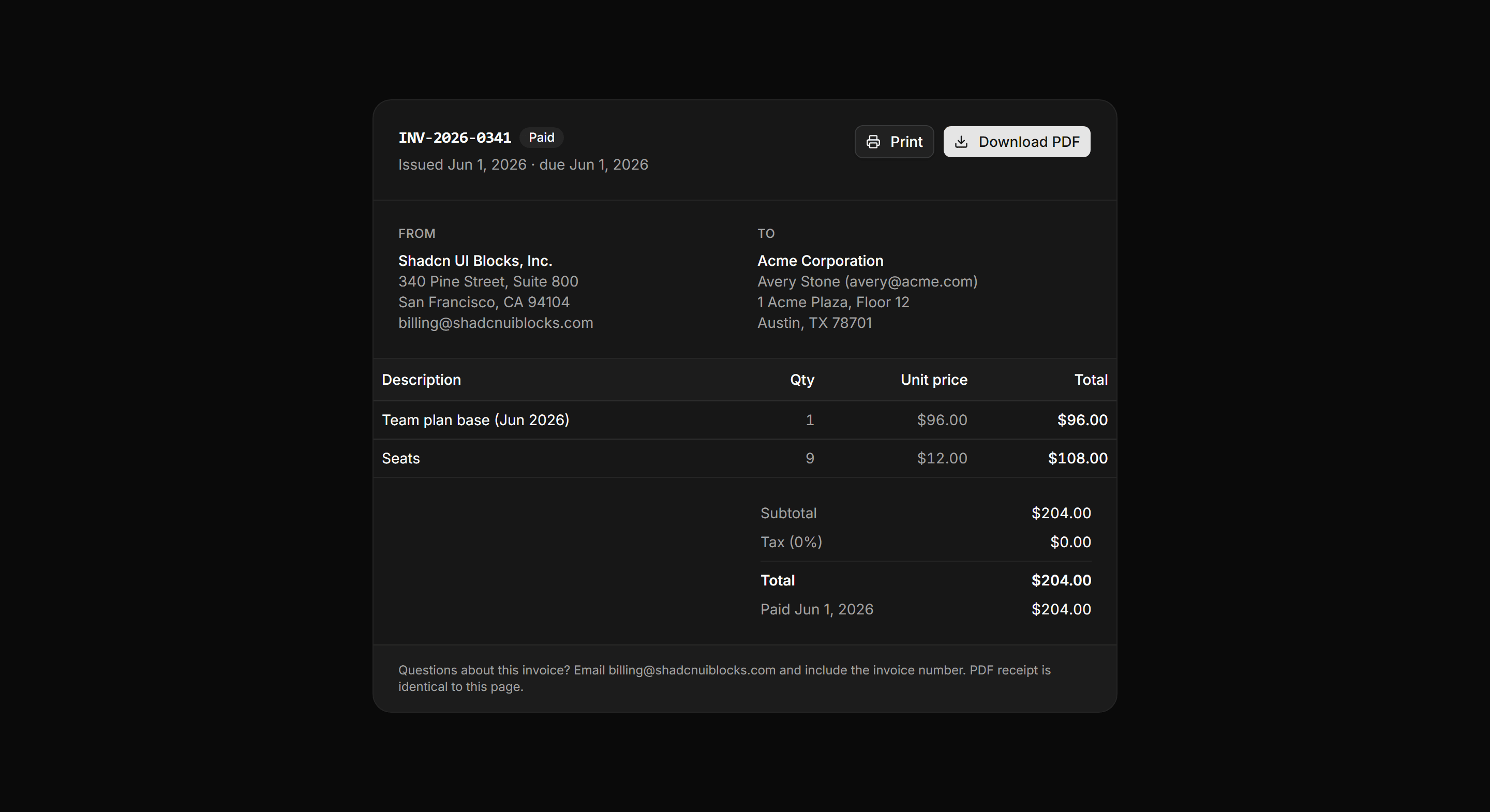Click the bold Total label in summary
Screen dimensions: 1490x812
[x=778, y=580]
